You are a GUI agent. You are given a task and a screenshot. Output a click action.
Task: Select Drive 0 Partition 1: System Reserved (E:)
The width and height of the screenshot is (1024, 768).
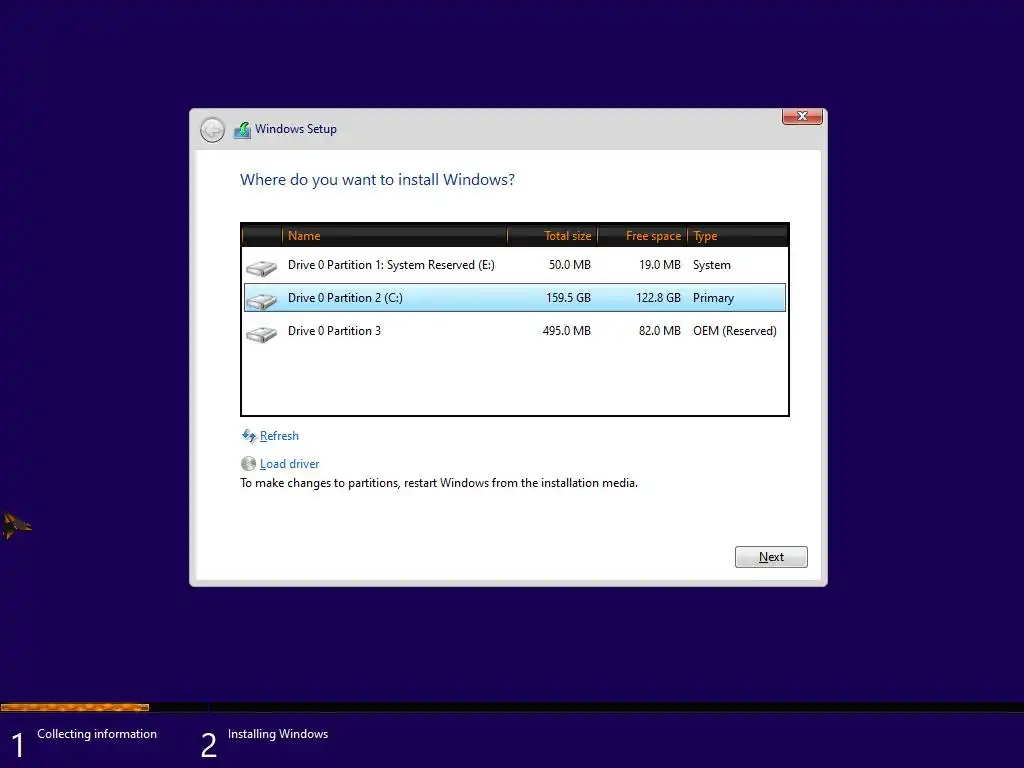click(x=515, y=265)
